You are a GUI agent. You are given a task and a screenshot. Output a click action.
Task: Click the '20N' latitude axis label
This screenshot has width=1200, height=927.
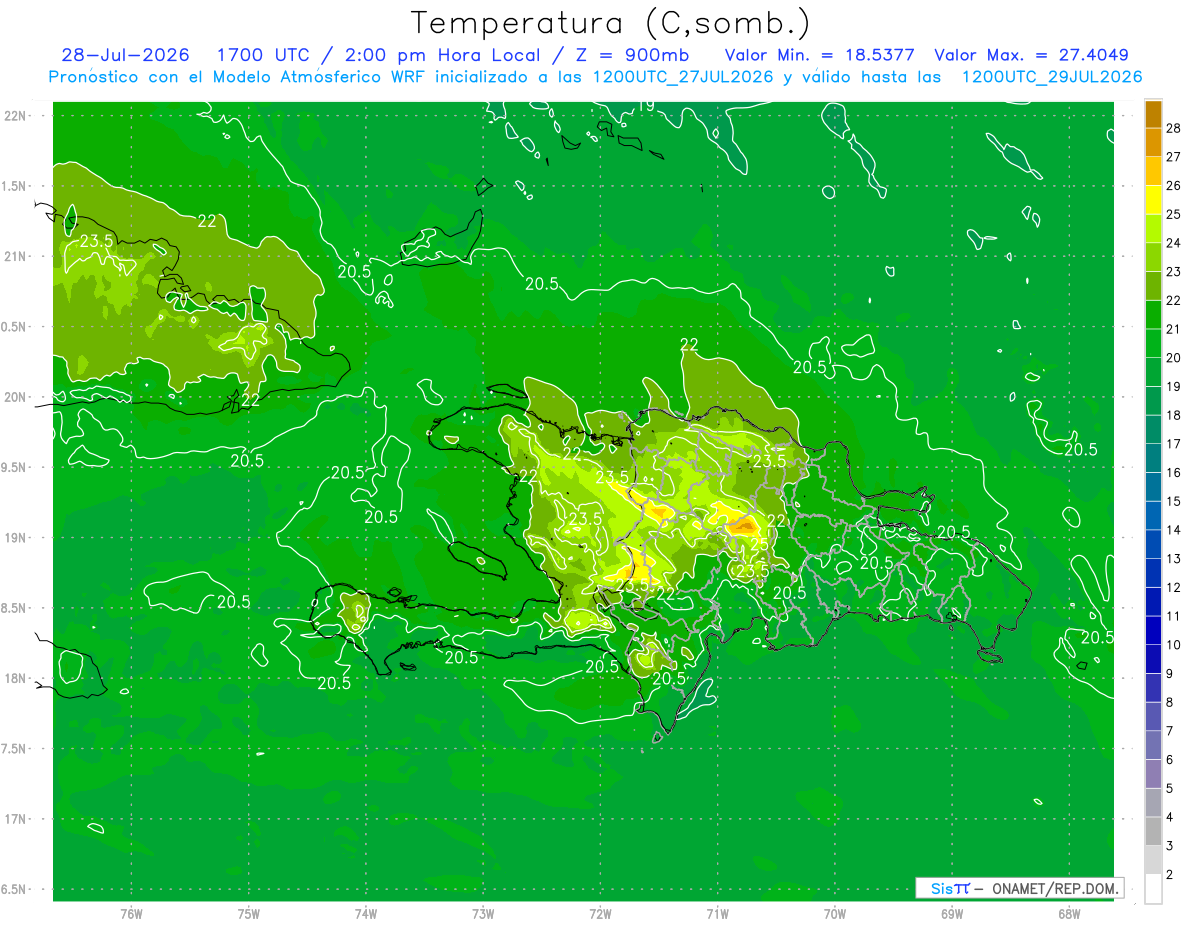tap(14, 397)
